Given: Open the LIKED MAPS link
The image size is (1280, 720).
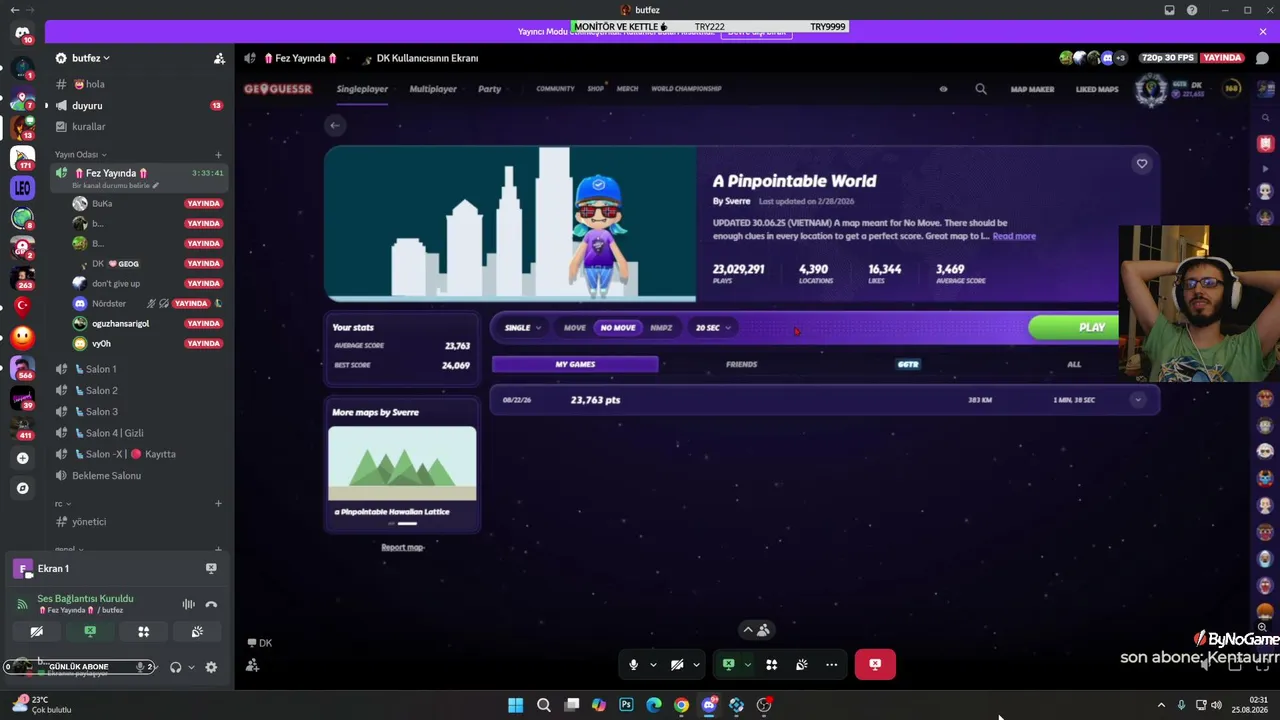Looking at the screenshot, I should 1097,90.
